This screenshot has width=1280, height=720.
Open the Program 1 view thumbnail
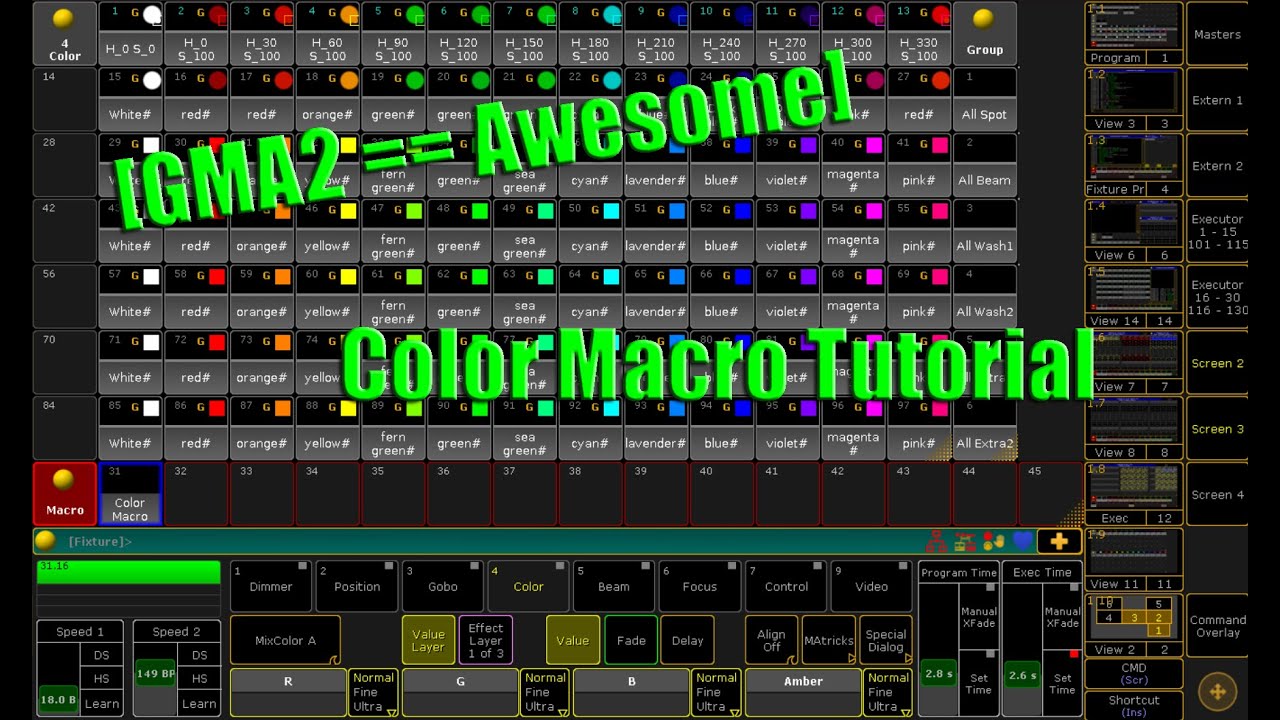coord(1134,34)
